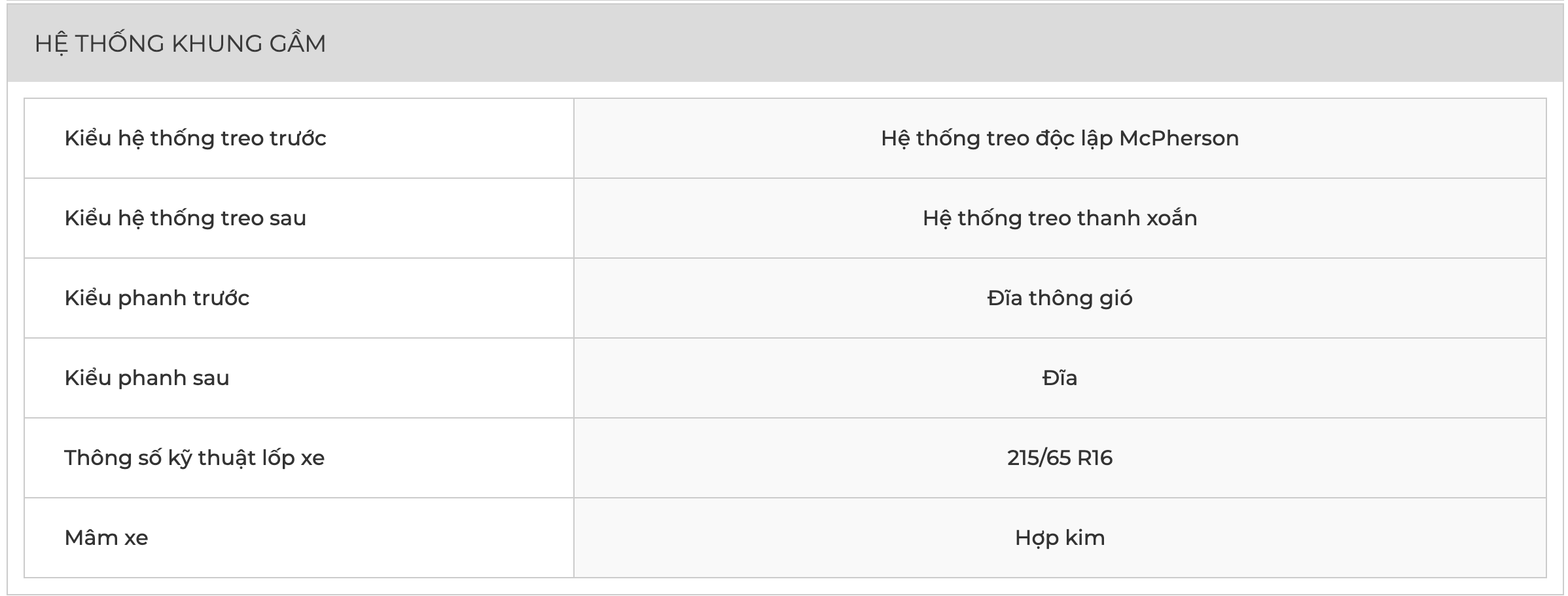This screenshot has width=1568, height=596.
Task: Click the 'Đĩa' value for rear brake
Action: coord(1060,379)
